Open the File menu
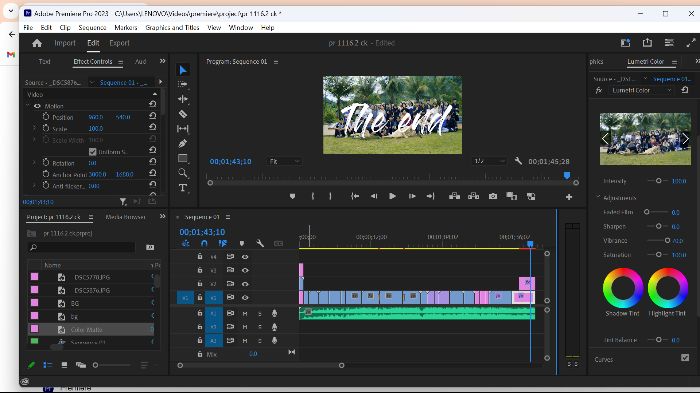This screenshot has height=393, width=700. [28, 28]
